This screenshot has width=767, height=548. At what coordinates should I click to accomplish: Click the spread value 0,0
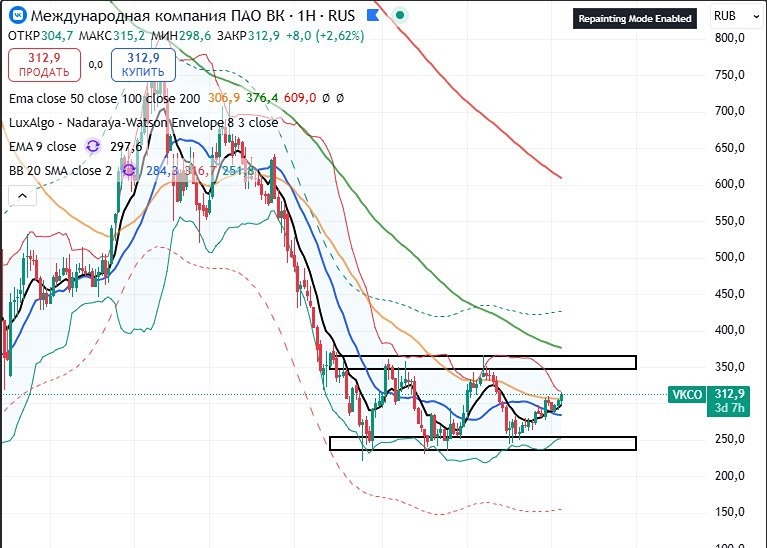[x=96, y=65]
